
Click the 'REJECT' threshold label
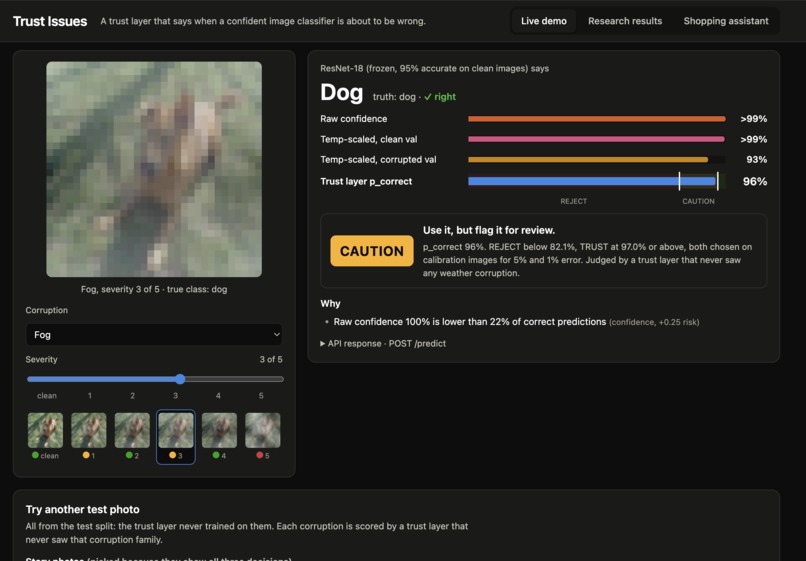pyautogui.click(x=573, y=201)
